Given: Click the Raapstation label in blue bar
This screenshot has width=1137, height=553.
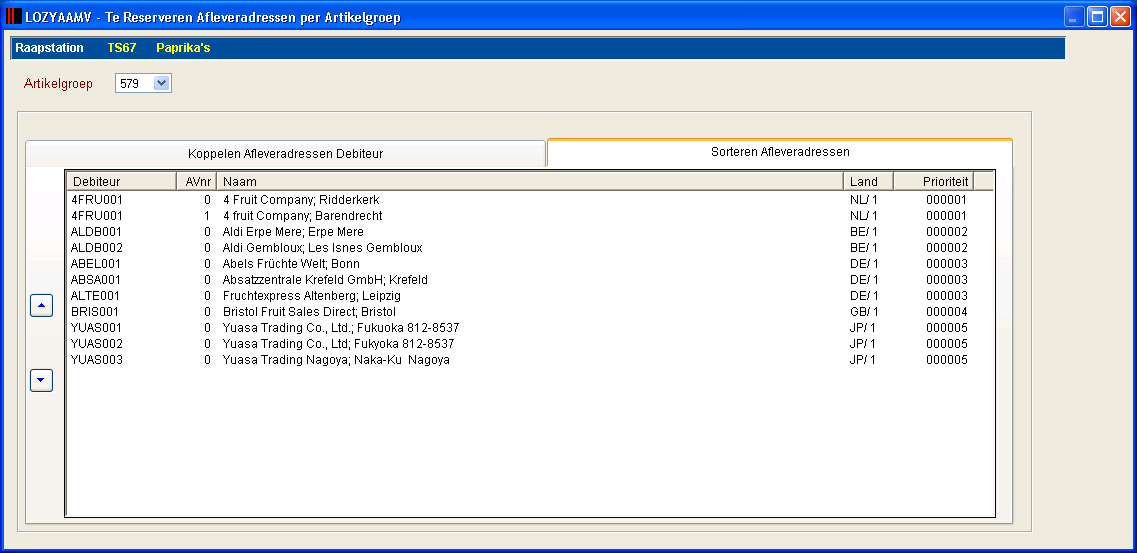Looking at the screenshot, I should tap(49, 48).
